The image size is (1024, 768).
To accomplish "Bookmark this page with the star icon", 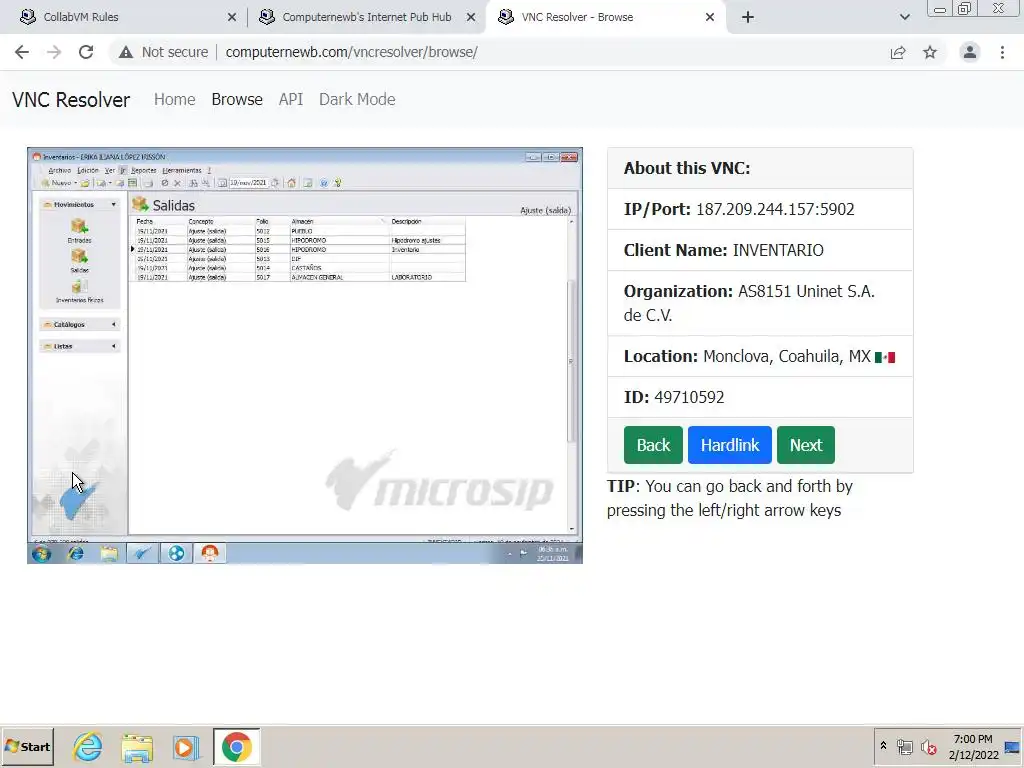I will 930,52.
